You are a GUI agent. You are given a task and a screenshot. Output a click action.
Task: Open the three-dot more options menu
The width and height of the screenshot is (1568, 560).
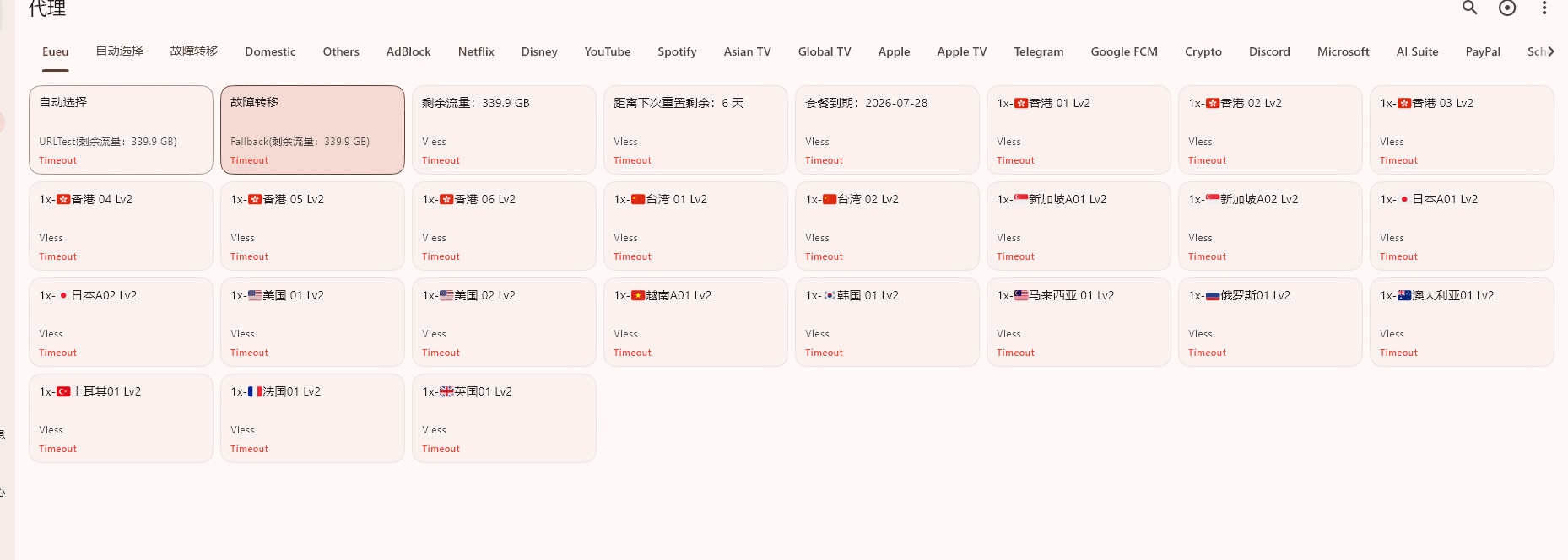[1544, 8]
